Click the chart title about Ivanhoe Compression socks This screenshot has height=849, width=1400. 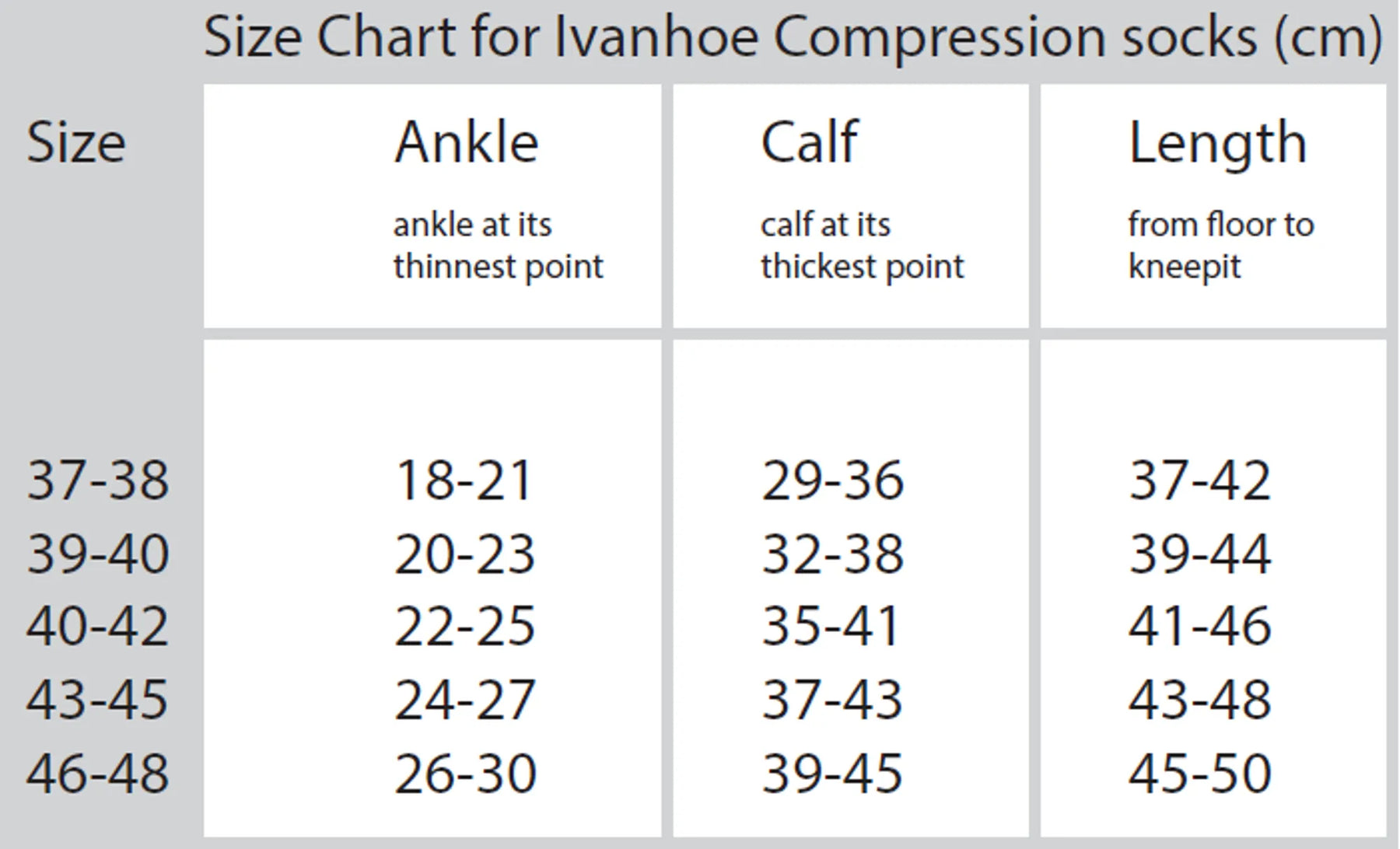click(792, 37)
